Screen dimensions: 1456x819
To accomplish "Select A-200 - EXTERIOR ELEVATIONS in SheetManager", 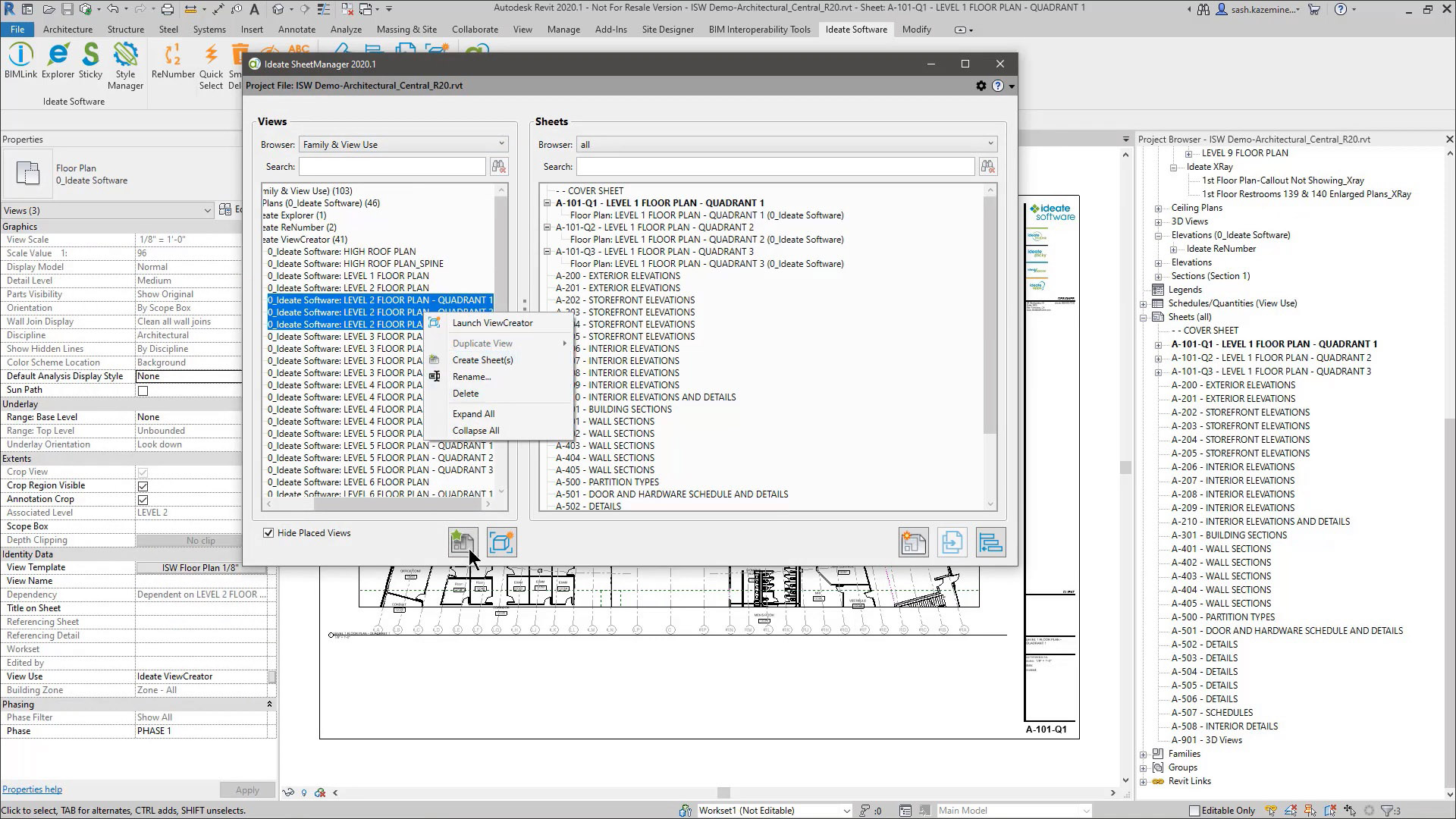I will click(x=617, y=276).
